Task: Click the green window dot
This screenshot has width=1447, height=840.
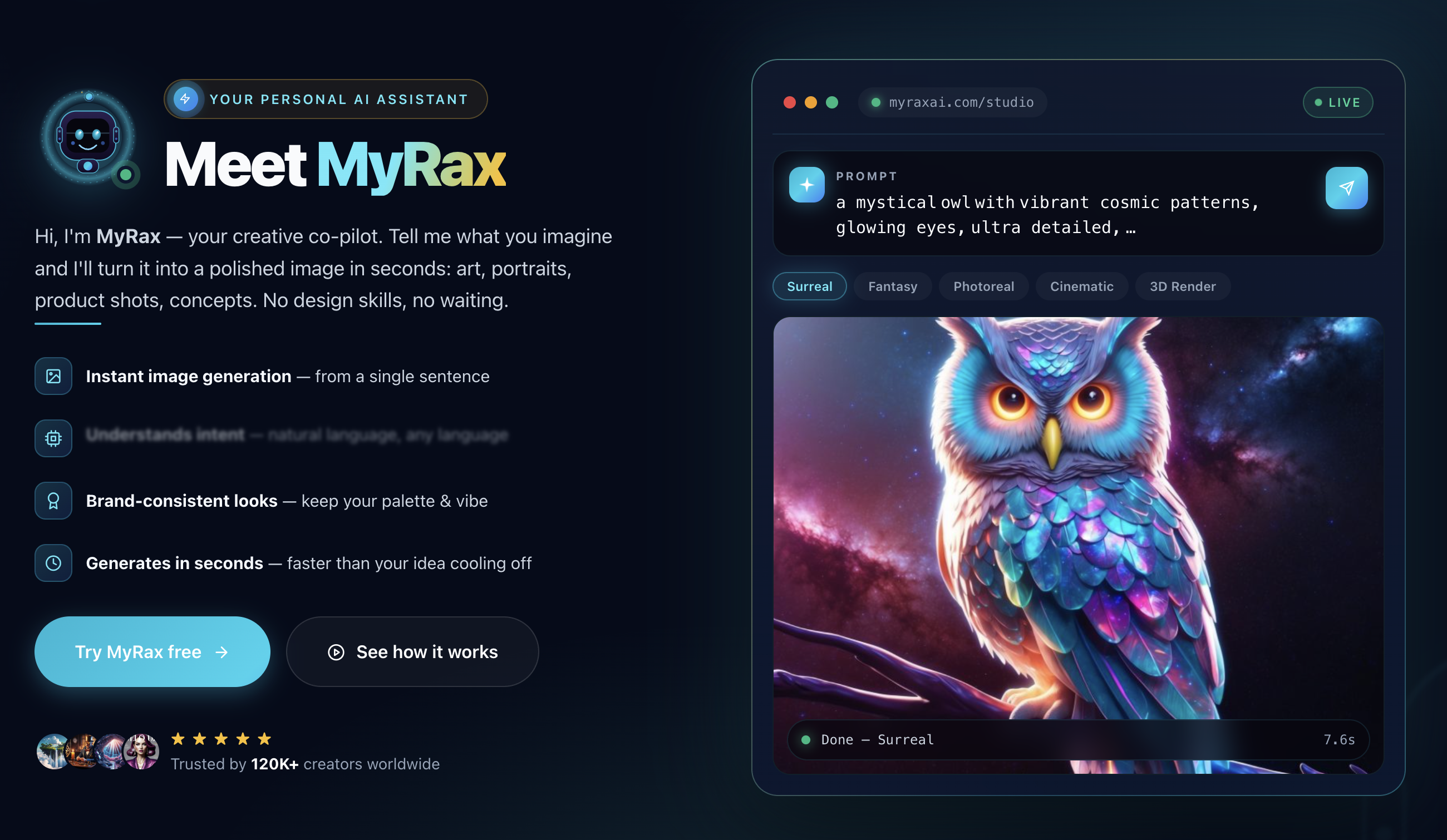Action: point(832,102)
